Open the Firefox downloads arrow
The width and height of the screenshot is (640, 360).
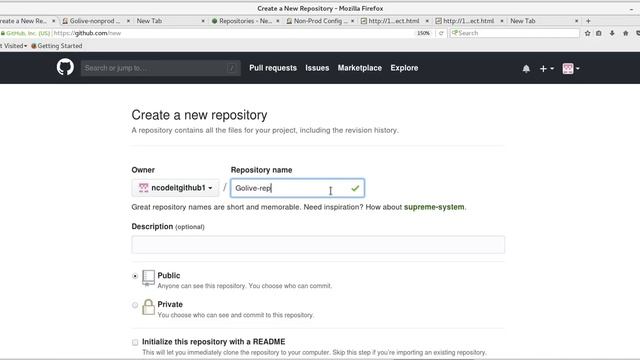tap(612, 33)
